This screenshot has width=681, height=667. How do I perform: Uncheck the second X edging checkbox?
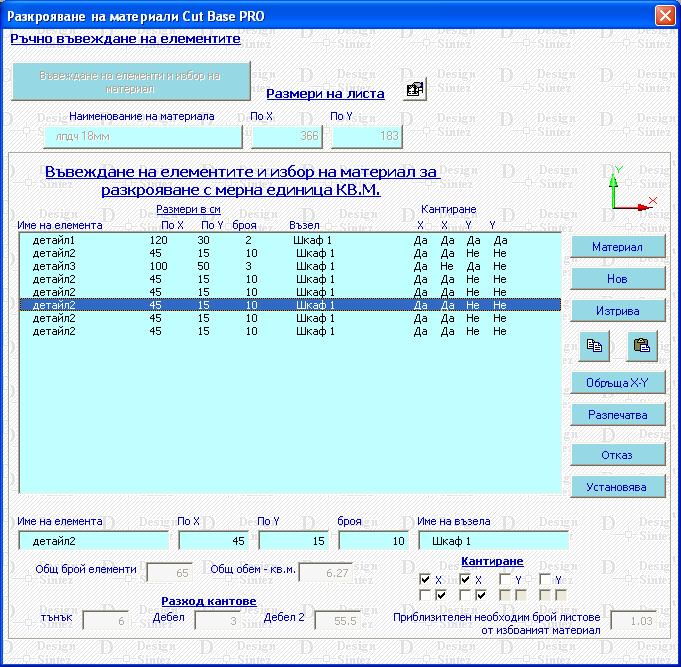click(465, 579)
